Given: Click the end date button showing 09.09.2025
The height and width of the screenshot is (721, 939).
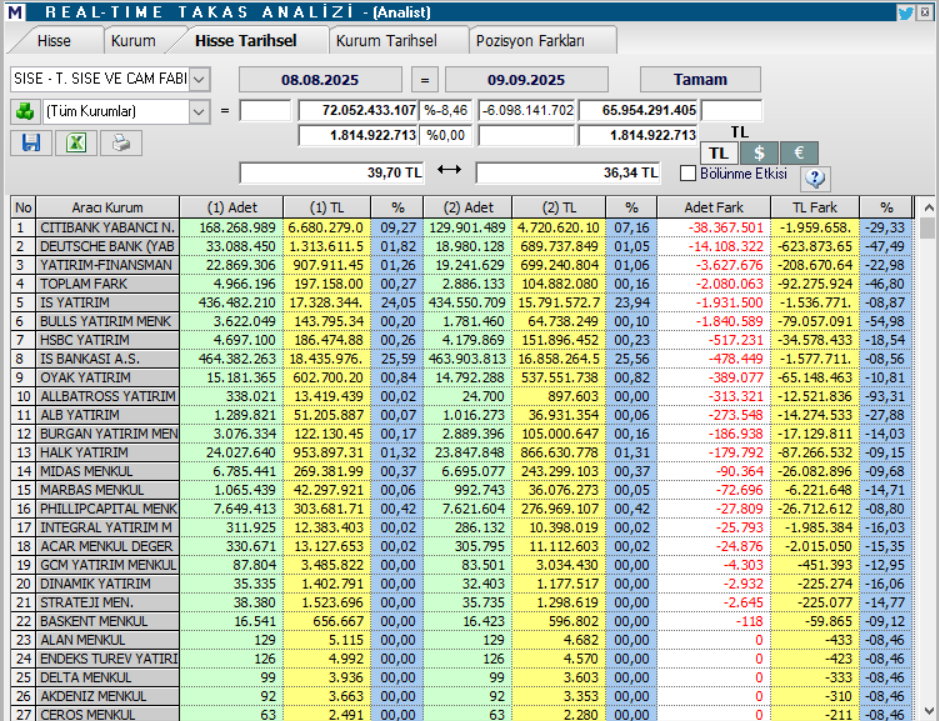Looking at the screenshot, I should (x=527, y=79).
